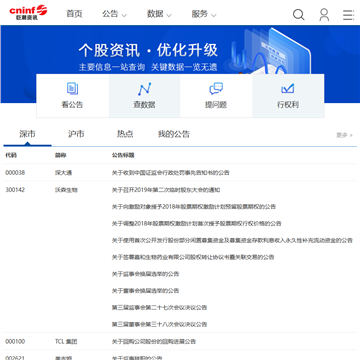
Task: Click the cninf 巨潮资讯 logo
Action: coord(28,13)
